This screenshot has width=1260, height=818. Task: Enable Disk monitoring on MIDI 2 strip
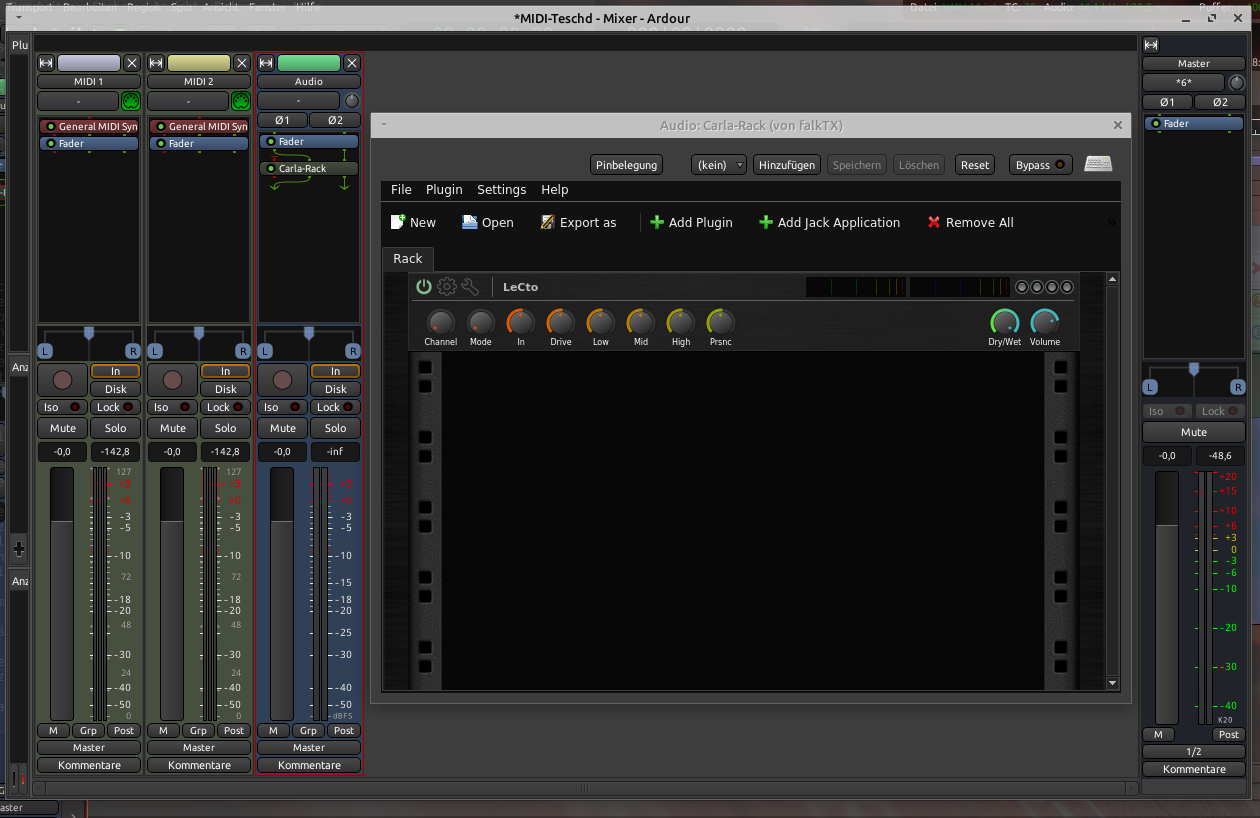tap(225, 389)
